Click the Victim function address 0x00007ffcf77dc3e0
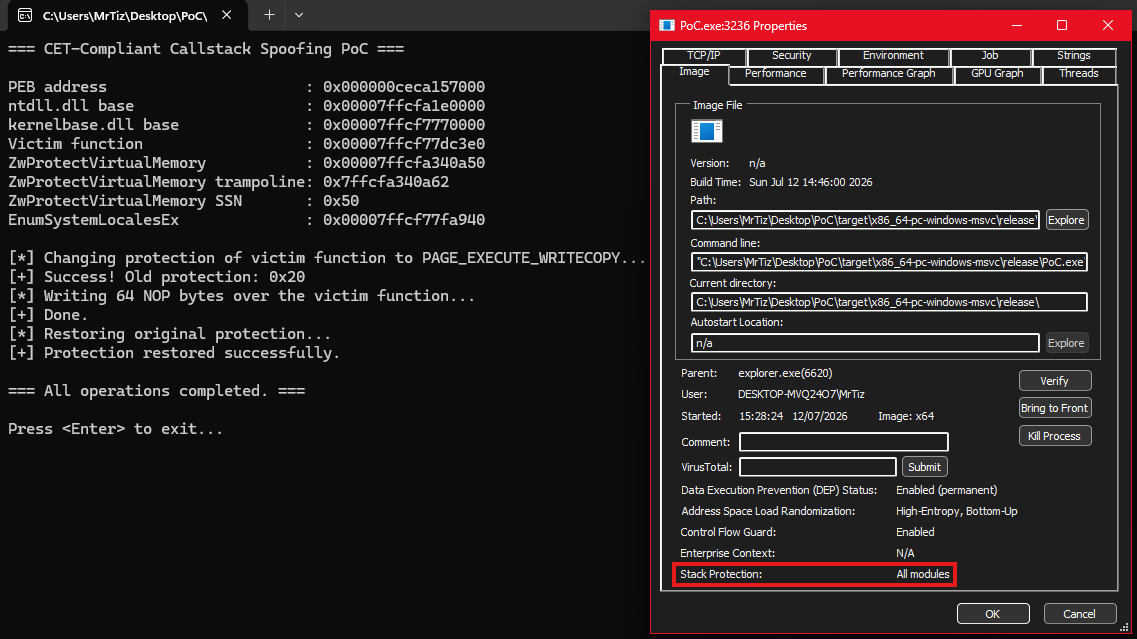The height and width of the screenshot is (639, 1137). coord(404,144)
